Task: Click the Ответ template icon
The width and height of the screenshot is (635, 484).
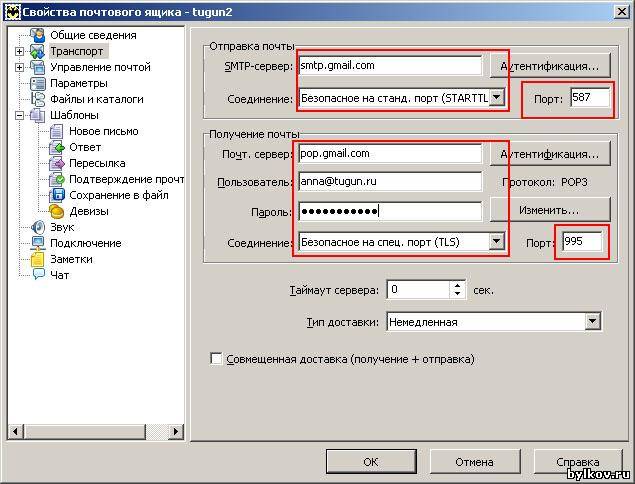Action: (57, 147)
